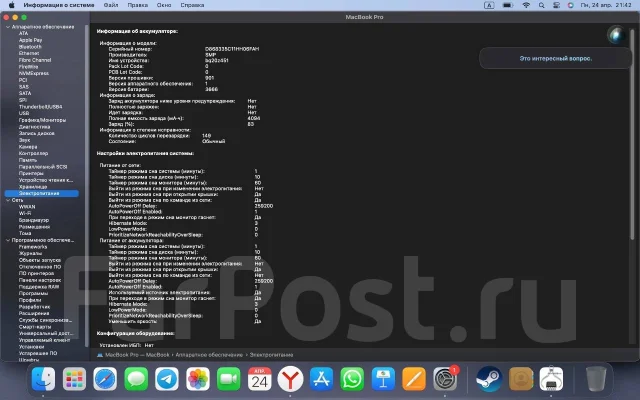The width and height of the screenshot is (640, 400).
Task: Open the Справка menu
Action: (x=192, y=5)
